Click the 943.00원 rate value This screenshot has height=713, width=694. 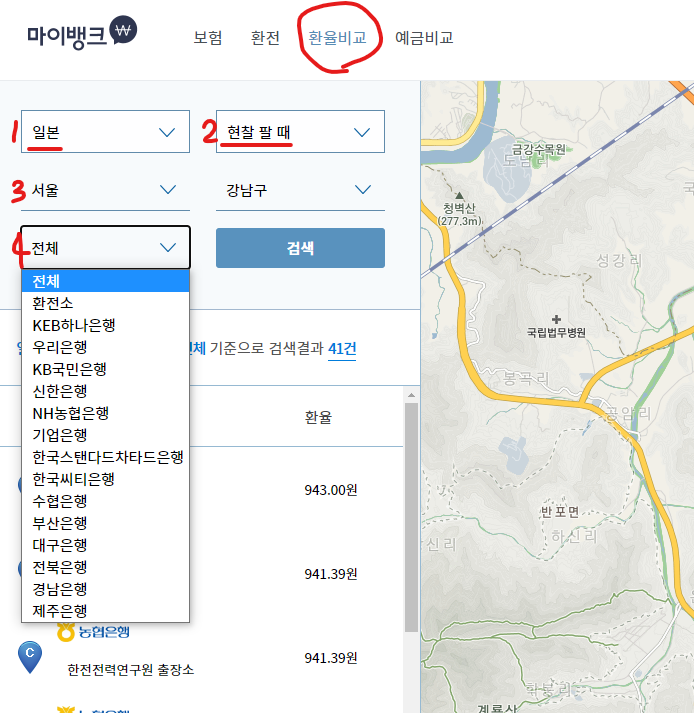[x=331, y=490]
